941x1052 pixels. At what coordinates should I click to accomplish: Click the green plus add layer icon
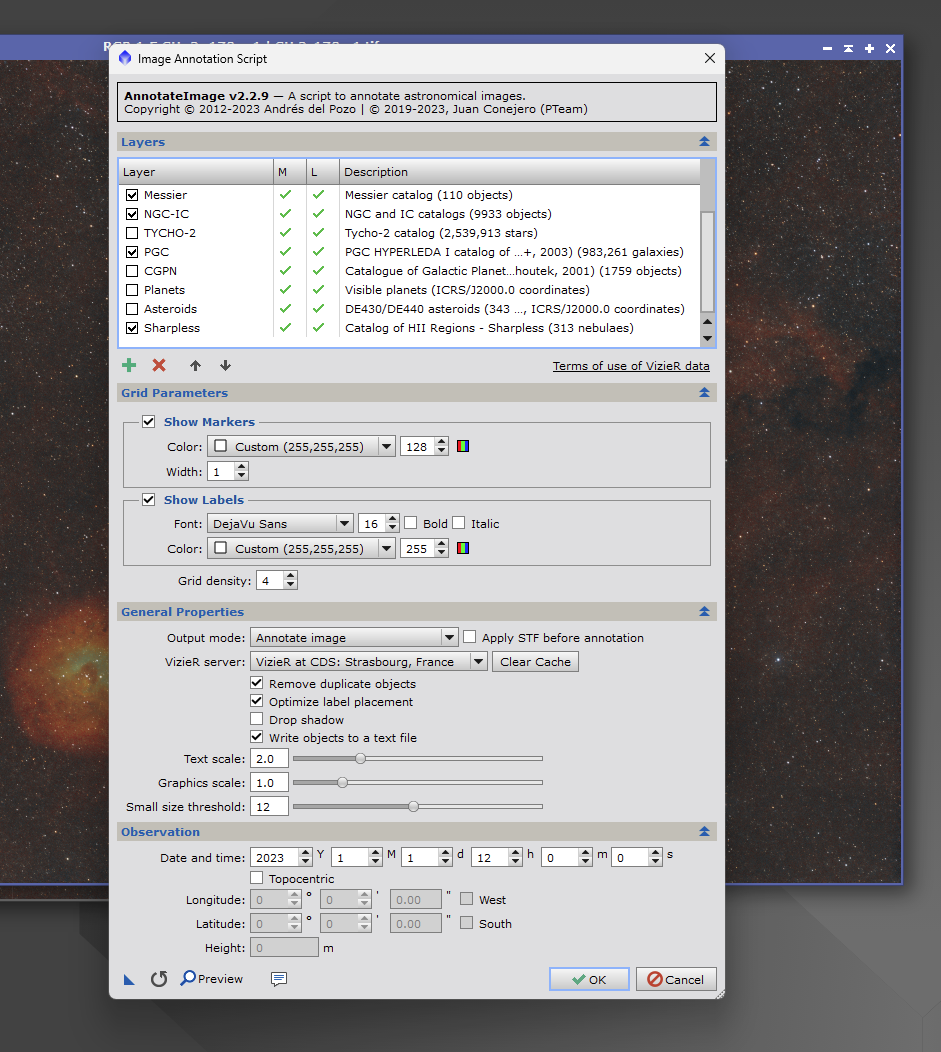[x=129, y=365]
